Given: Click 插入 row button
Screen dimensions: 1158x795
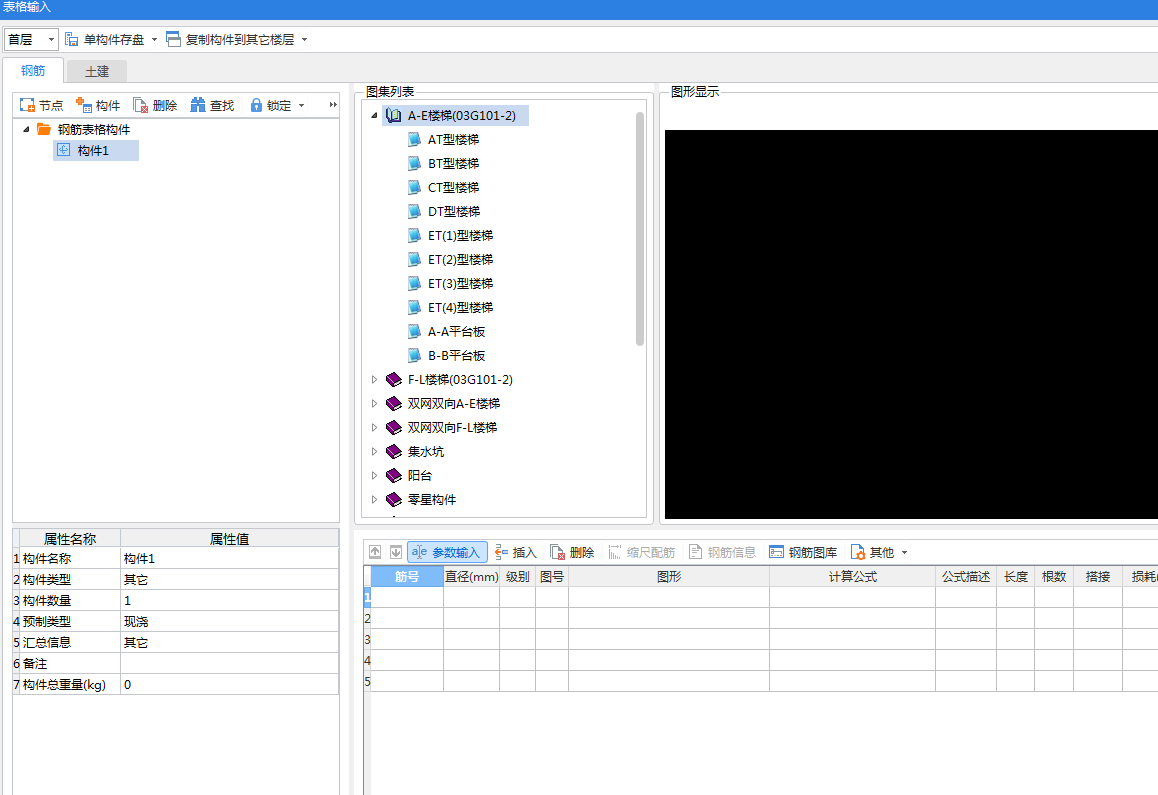Looking at the screenshot, I should coord(515,552).
